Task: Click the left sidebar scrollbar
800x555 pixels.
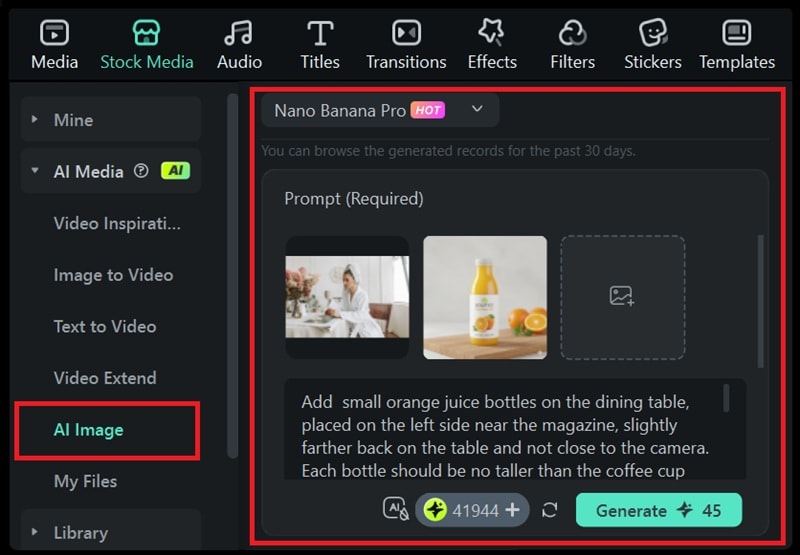Action: tap(233, 275)
